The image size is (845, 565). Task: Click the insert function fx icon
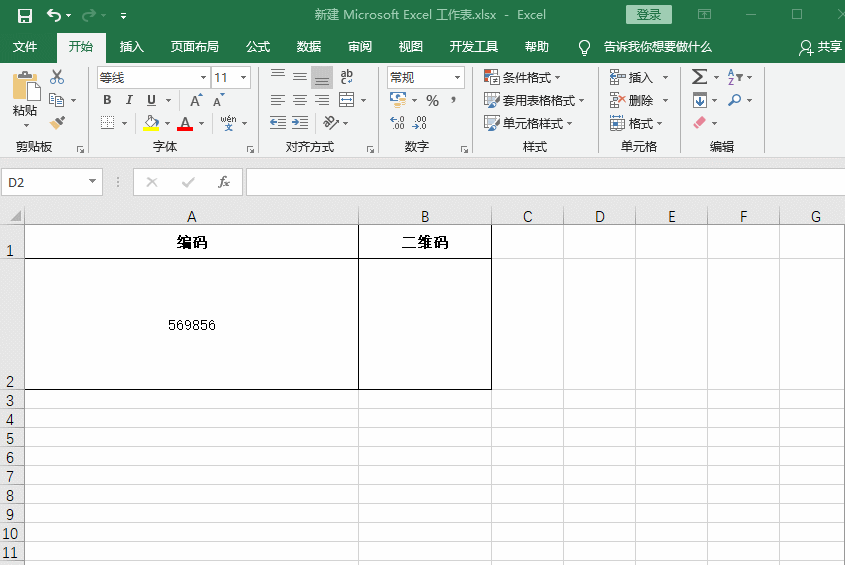[x=224, y=182]
